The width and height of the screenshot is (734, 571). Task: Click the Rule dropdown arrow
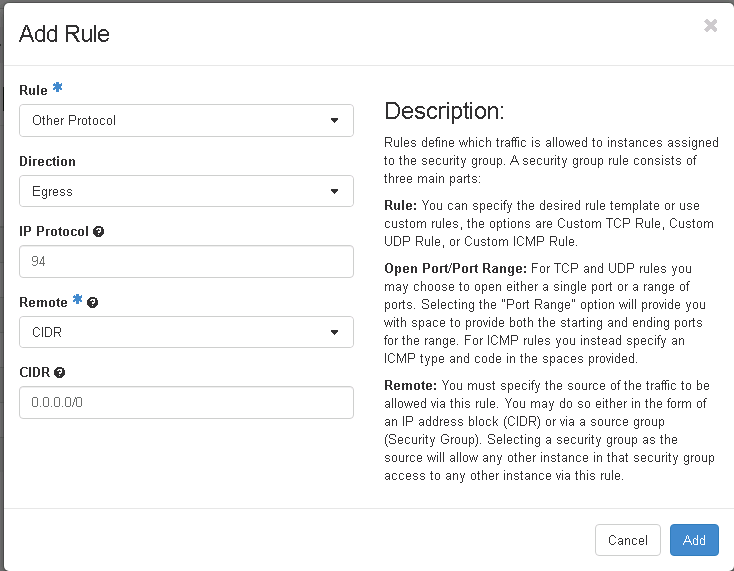click(334, 121)
